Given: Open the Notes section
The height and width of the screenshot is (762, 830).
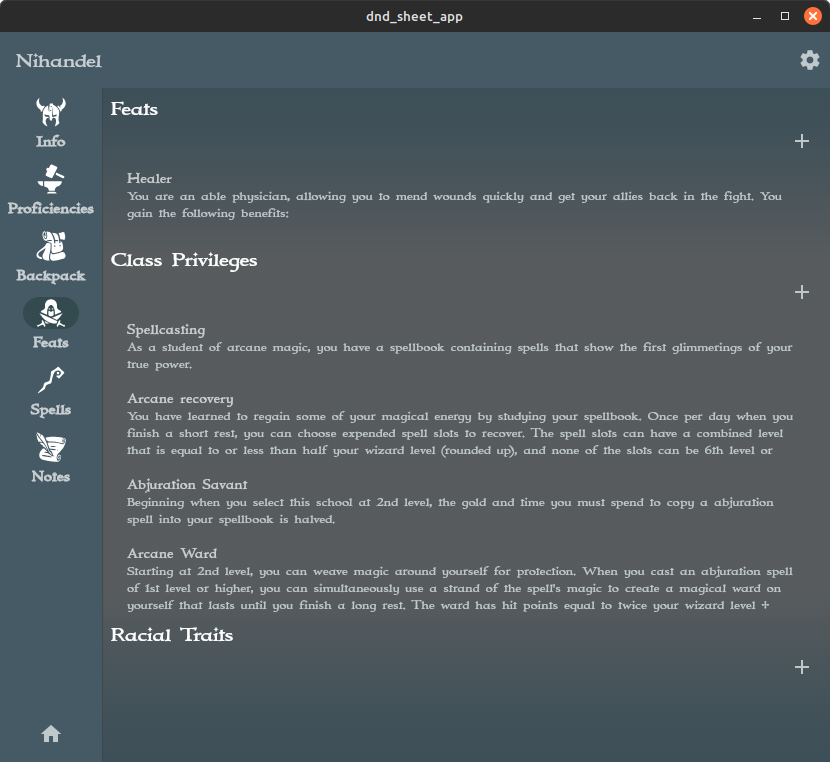Looking at the screenshot, I should coord(50,456).
